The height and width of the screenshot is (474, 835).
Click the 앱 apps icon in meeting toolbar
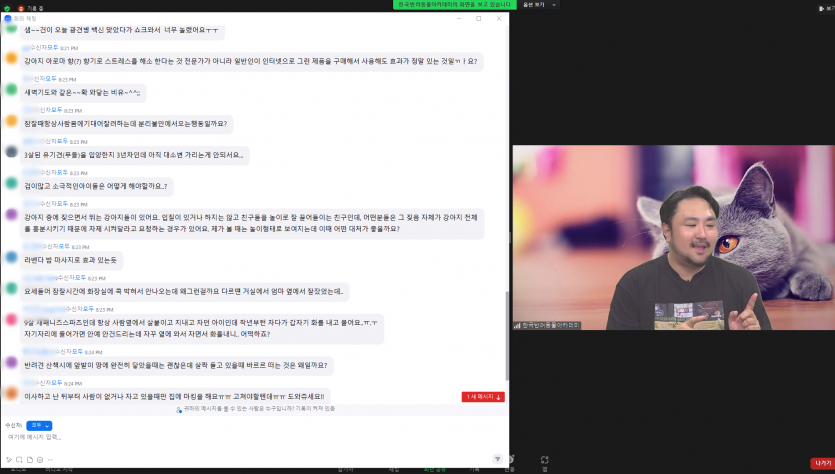coord(544,462)
